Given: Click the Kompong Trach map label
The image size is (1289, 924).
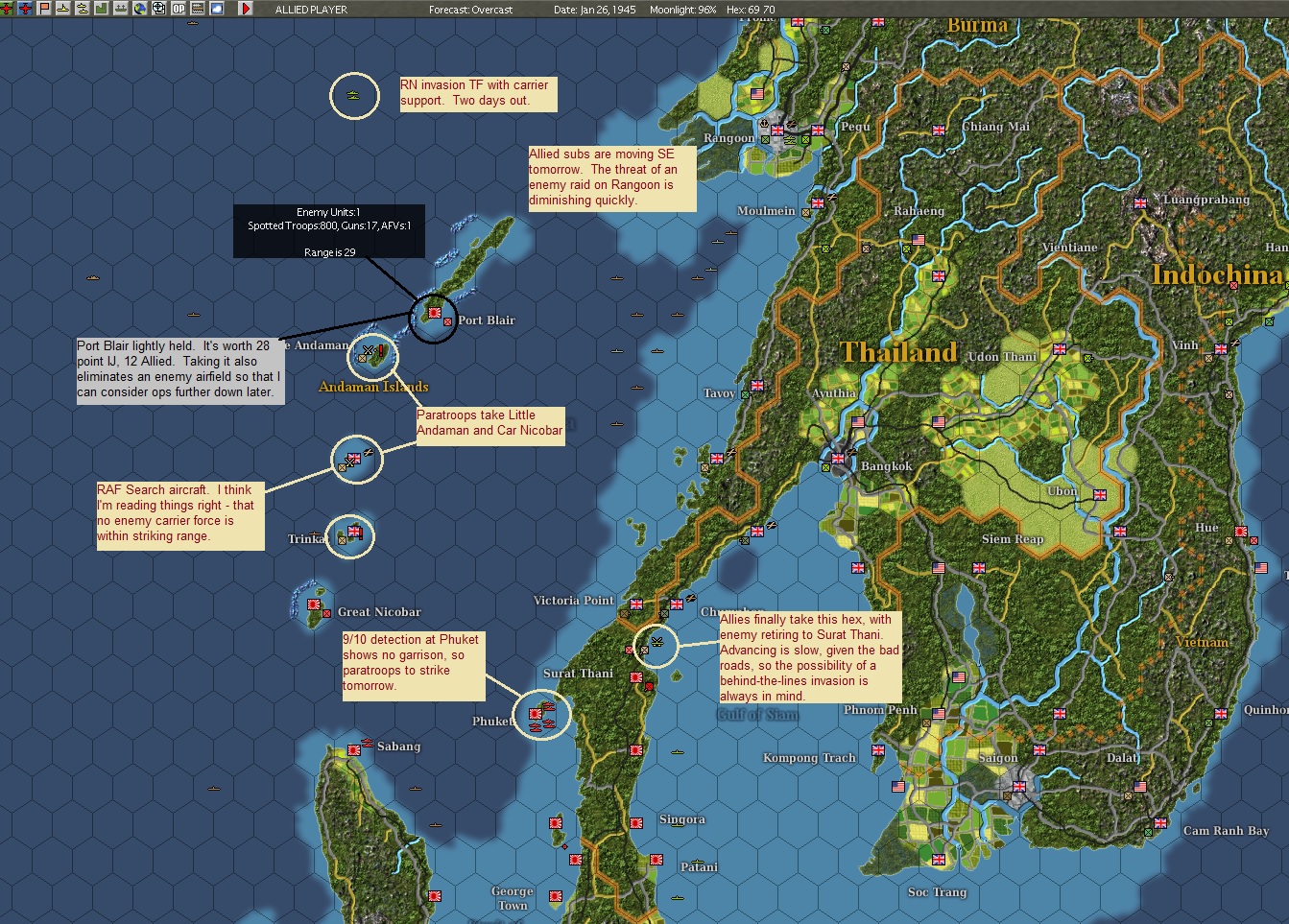Looking at the screenshot, I should (x=809, y=758).
